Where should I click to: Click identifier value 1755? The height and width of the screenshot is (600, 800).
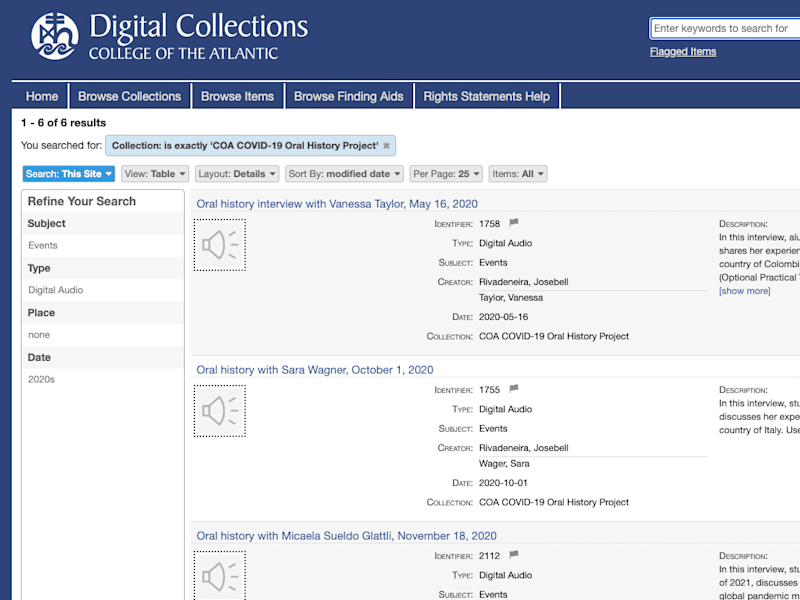(489, 390)
